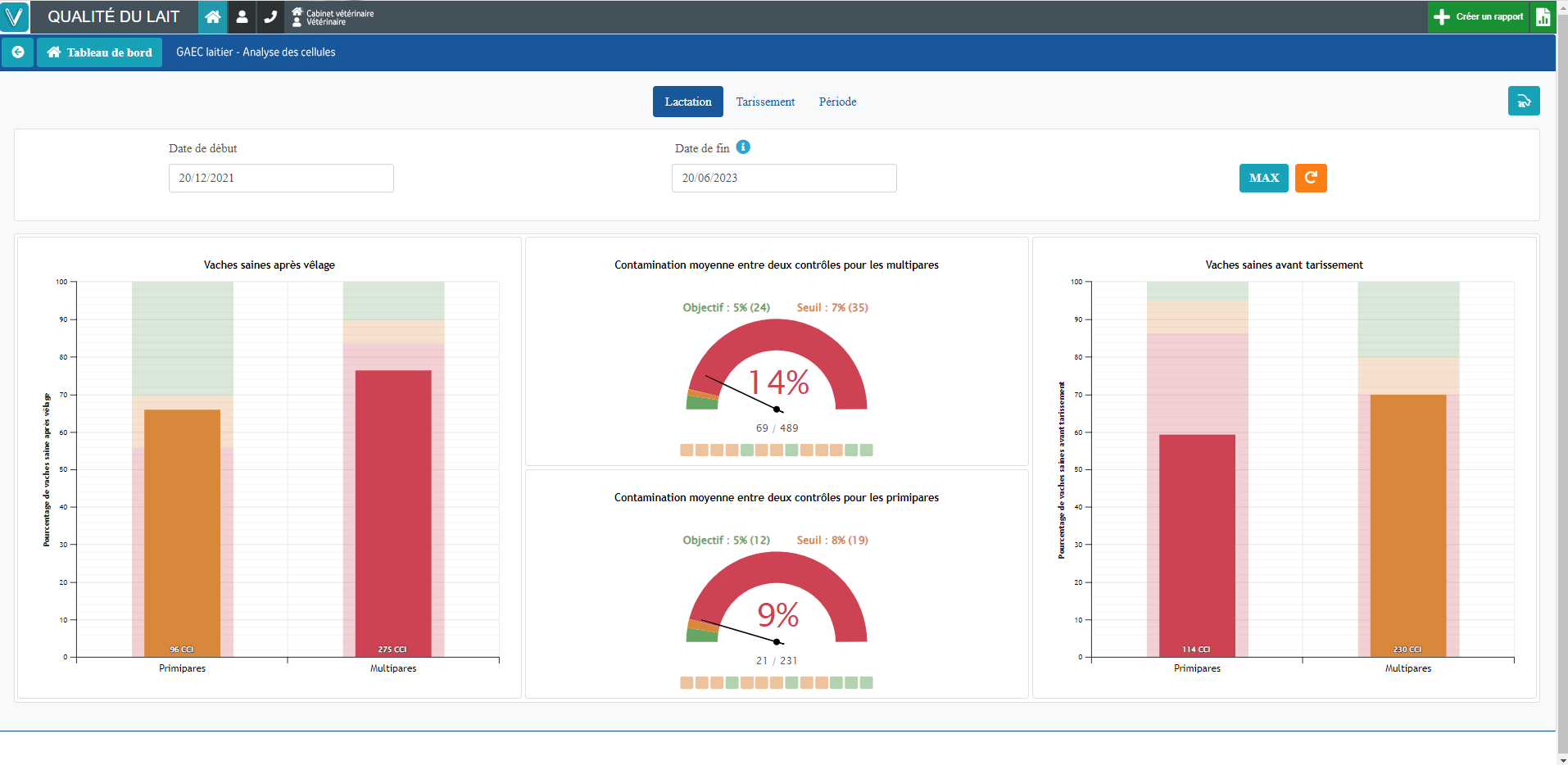The image size is (1568, 765).
Task: Refresh the data using the orange reload icon
Action: click(1311, 178)
